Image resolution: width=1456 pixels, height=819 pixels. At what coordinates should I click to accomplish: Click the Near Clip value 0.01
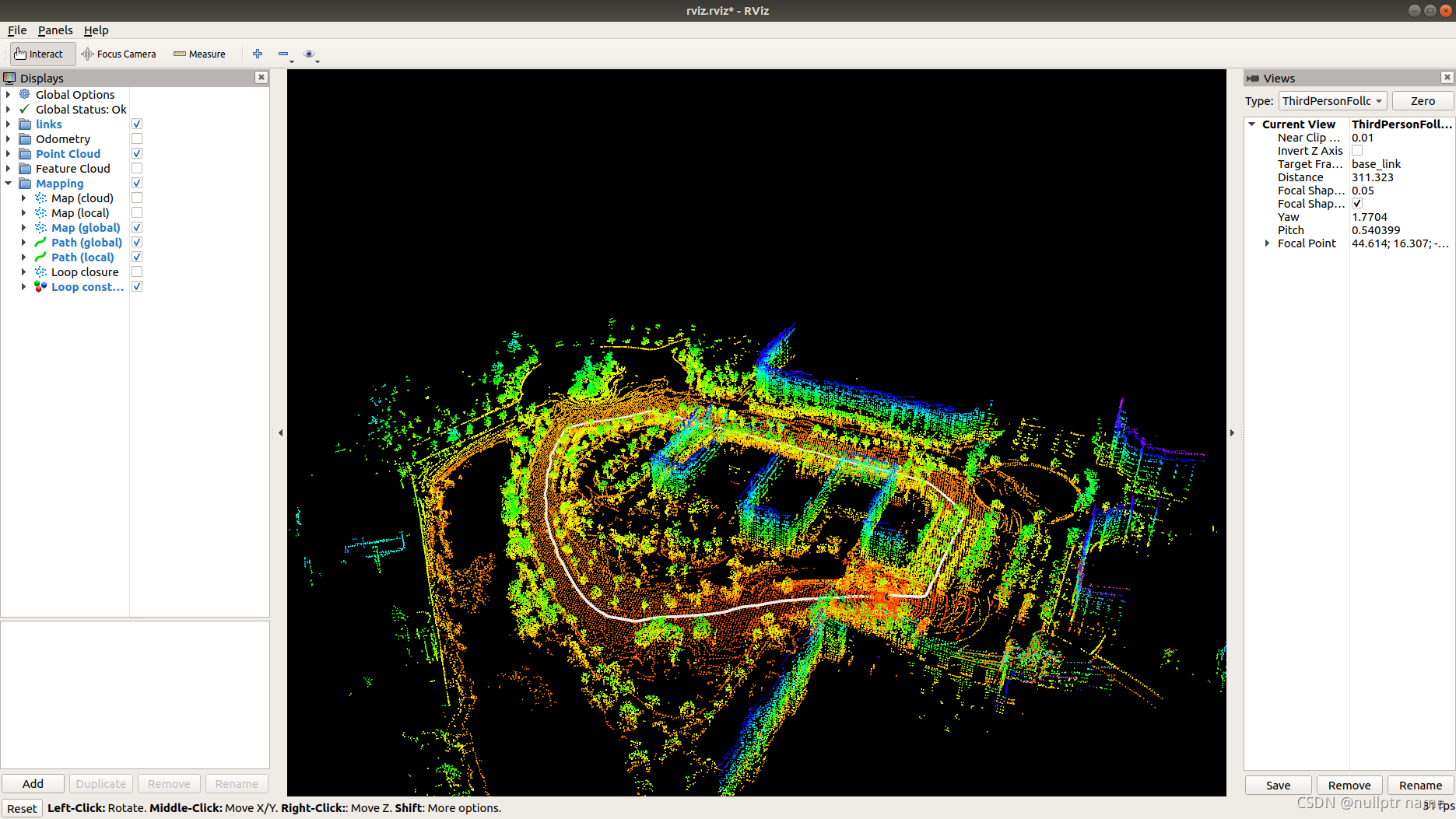click(1363, 137)
